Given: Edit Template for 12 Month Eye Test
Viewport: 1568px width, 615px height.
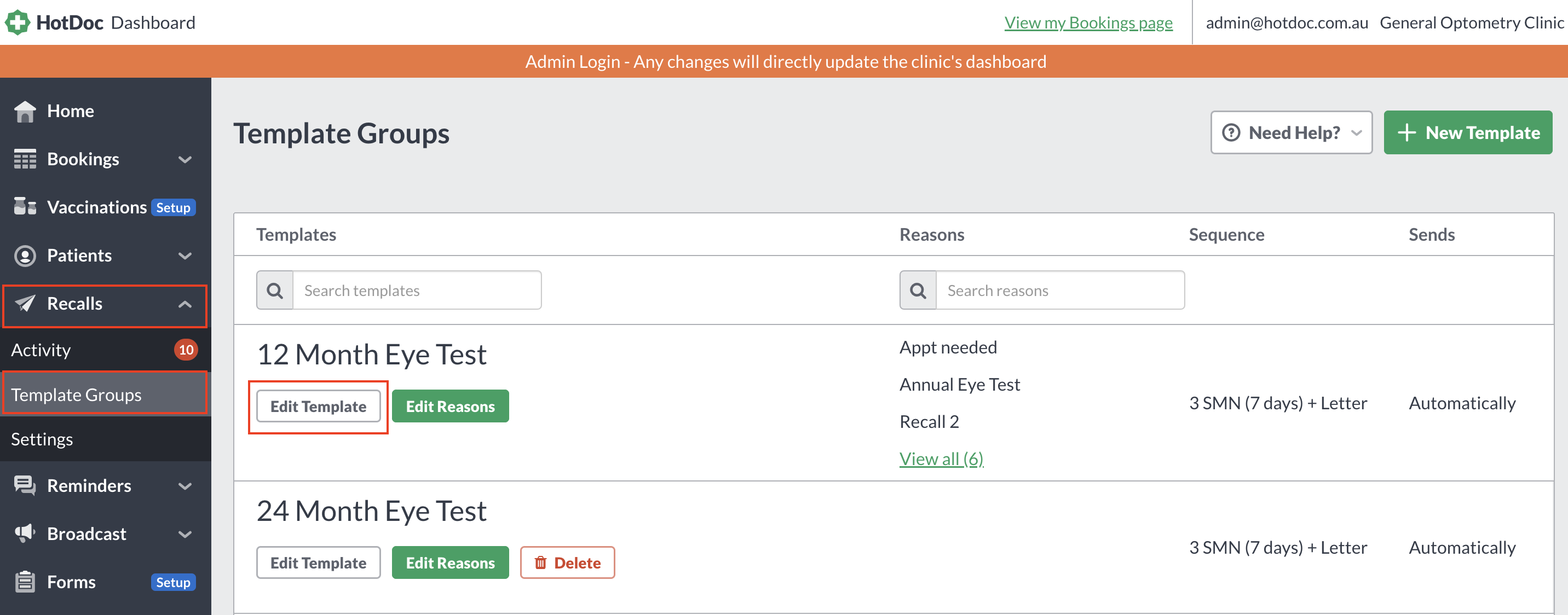Looking at the screenshot, I should point(318,407).
